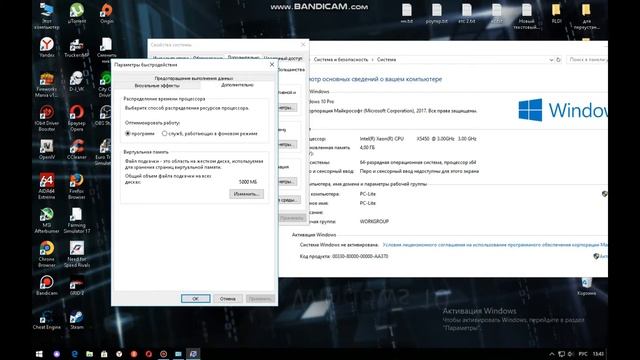Click Отмена in performance options
Viewport: 640px width, 360px height.
[227, 299]
